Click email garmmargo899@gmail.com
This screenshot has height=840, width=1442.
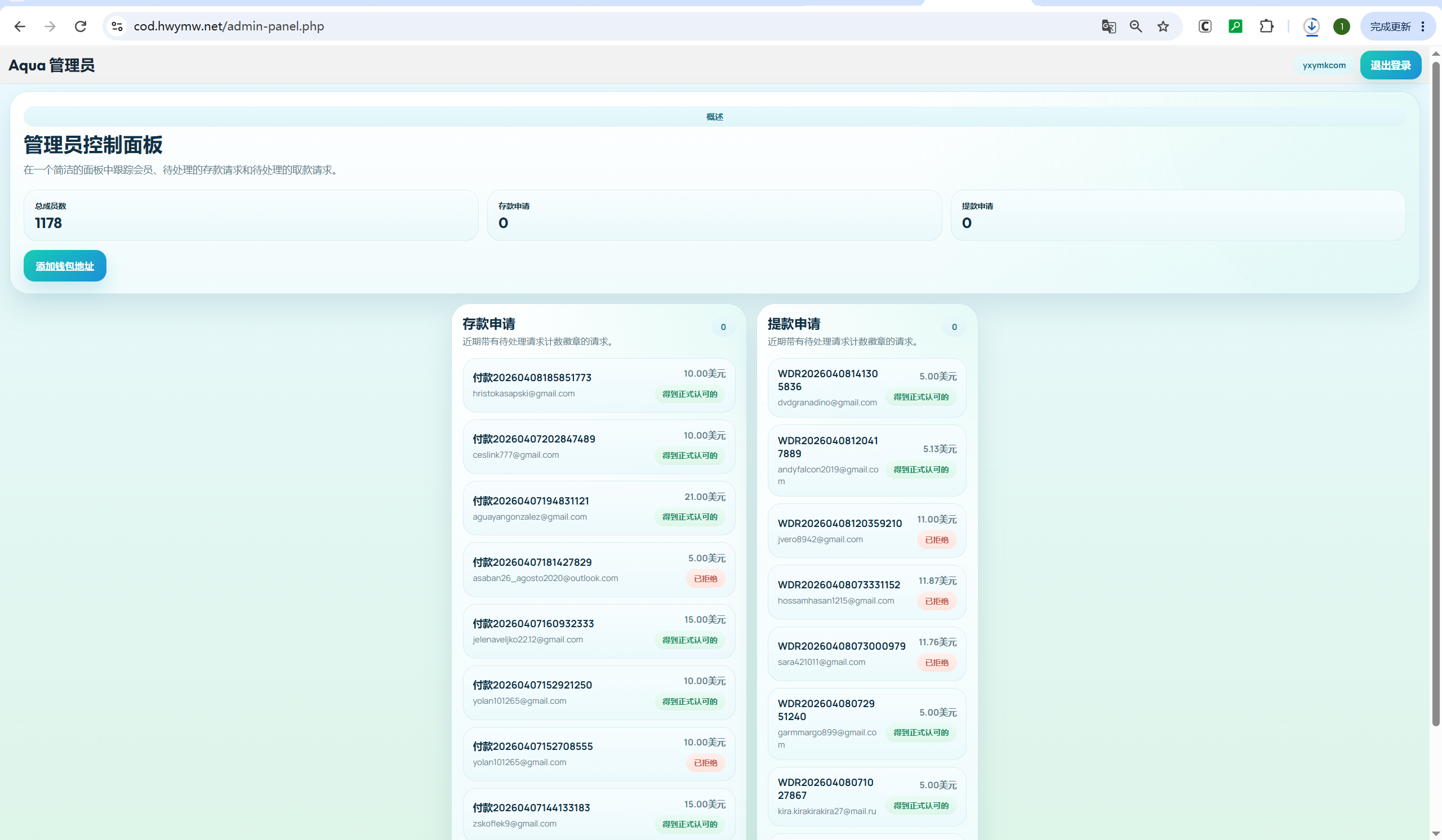pos(827,738)
